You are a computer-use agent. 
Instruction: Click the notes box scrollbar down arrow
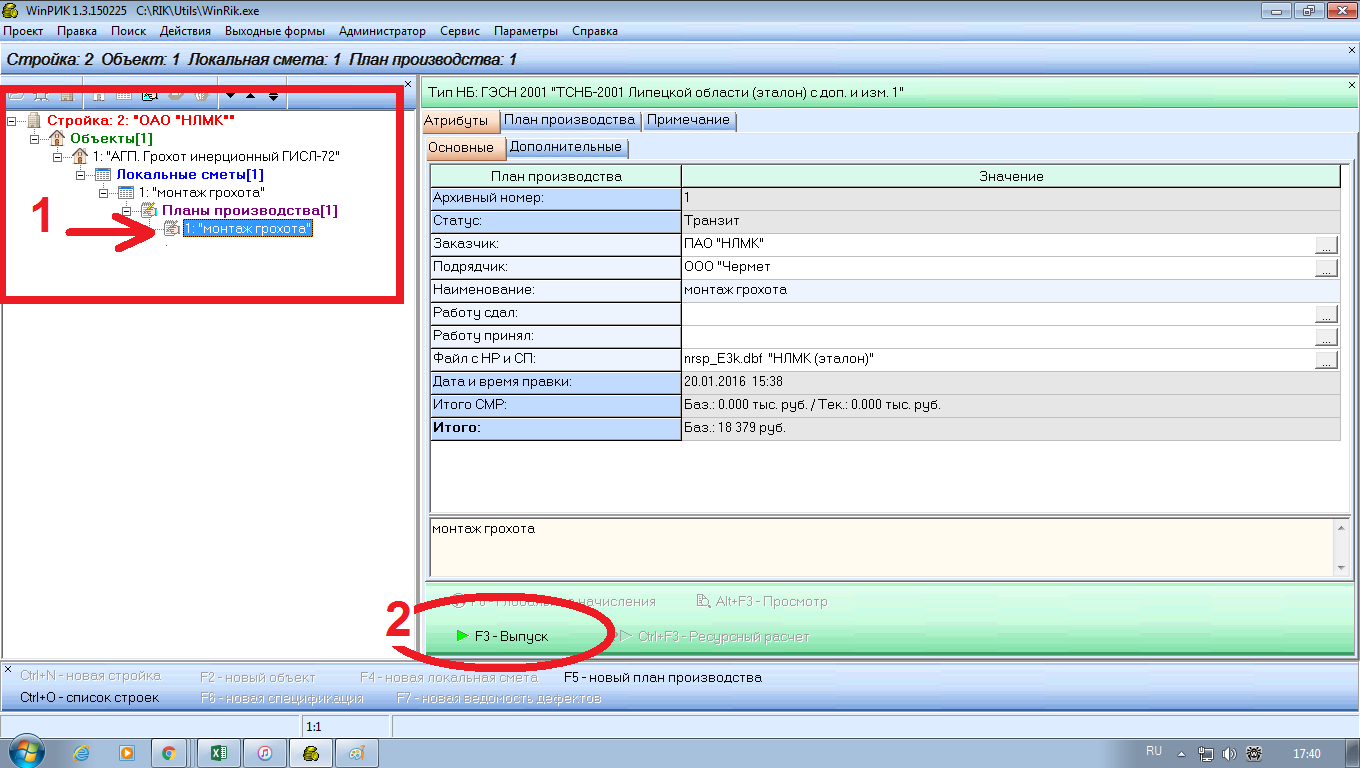click(1342, 568)
